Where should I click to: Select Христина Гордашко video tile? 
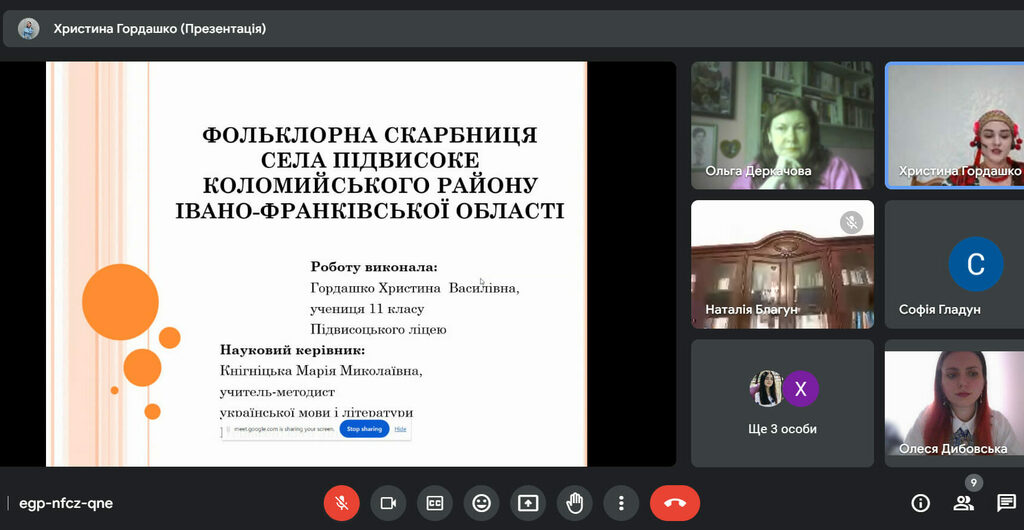[x=954, y=125]
